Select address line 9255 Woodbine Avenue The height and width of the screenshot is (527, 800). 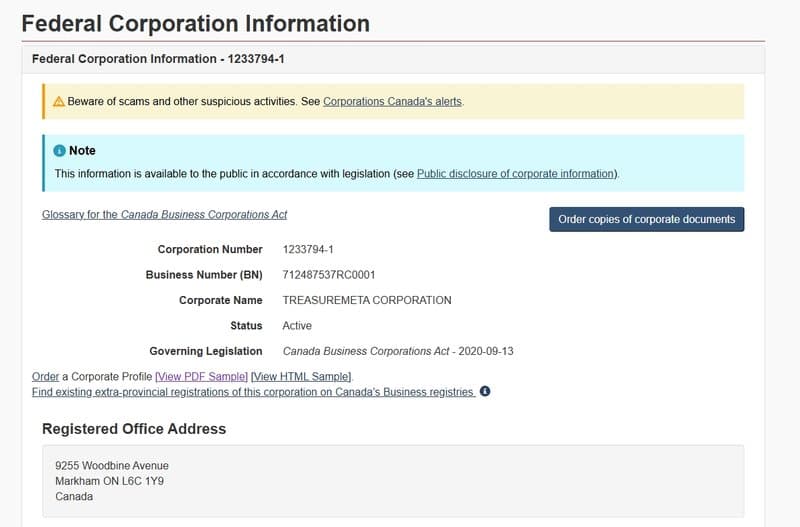[x=112, y=466]
